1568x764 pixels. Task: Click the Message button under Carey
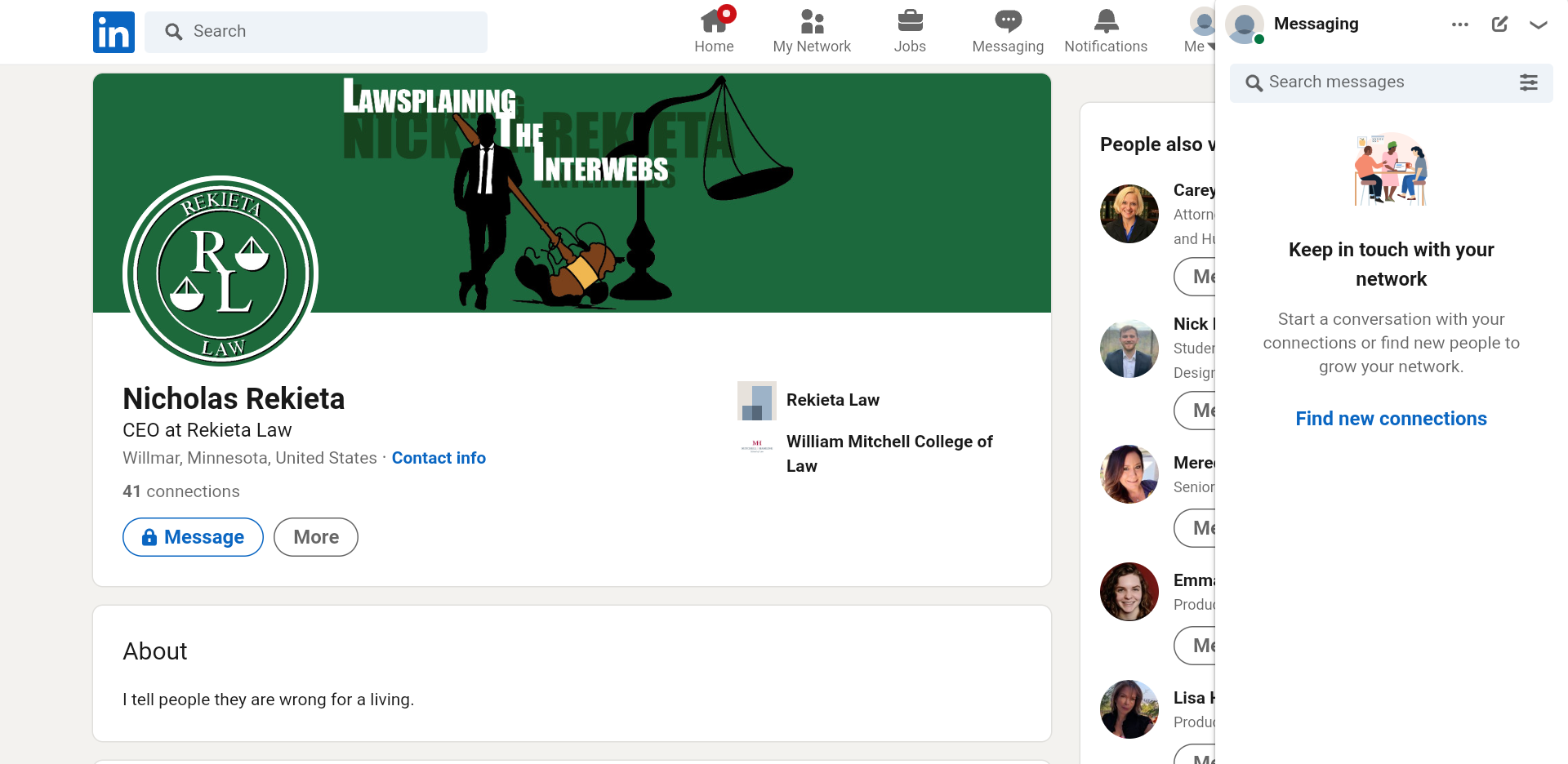point(1195,277)
